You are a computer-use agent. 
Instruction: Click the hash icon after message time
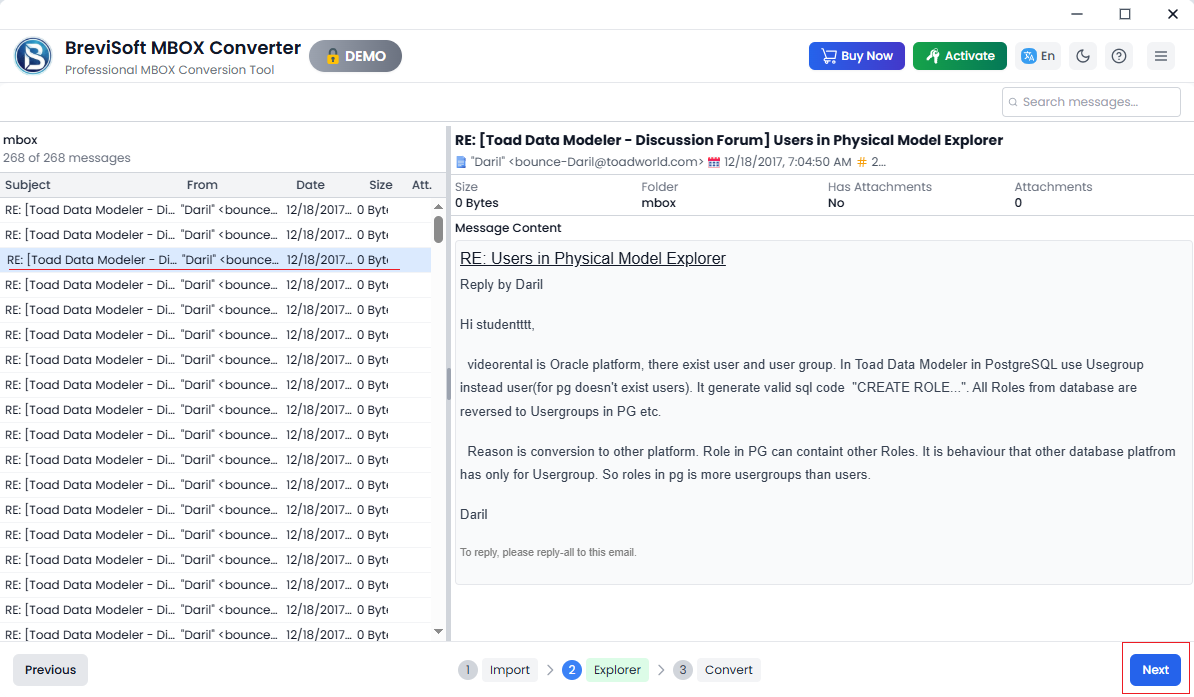coord(862,162)
